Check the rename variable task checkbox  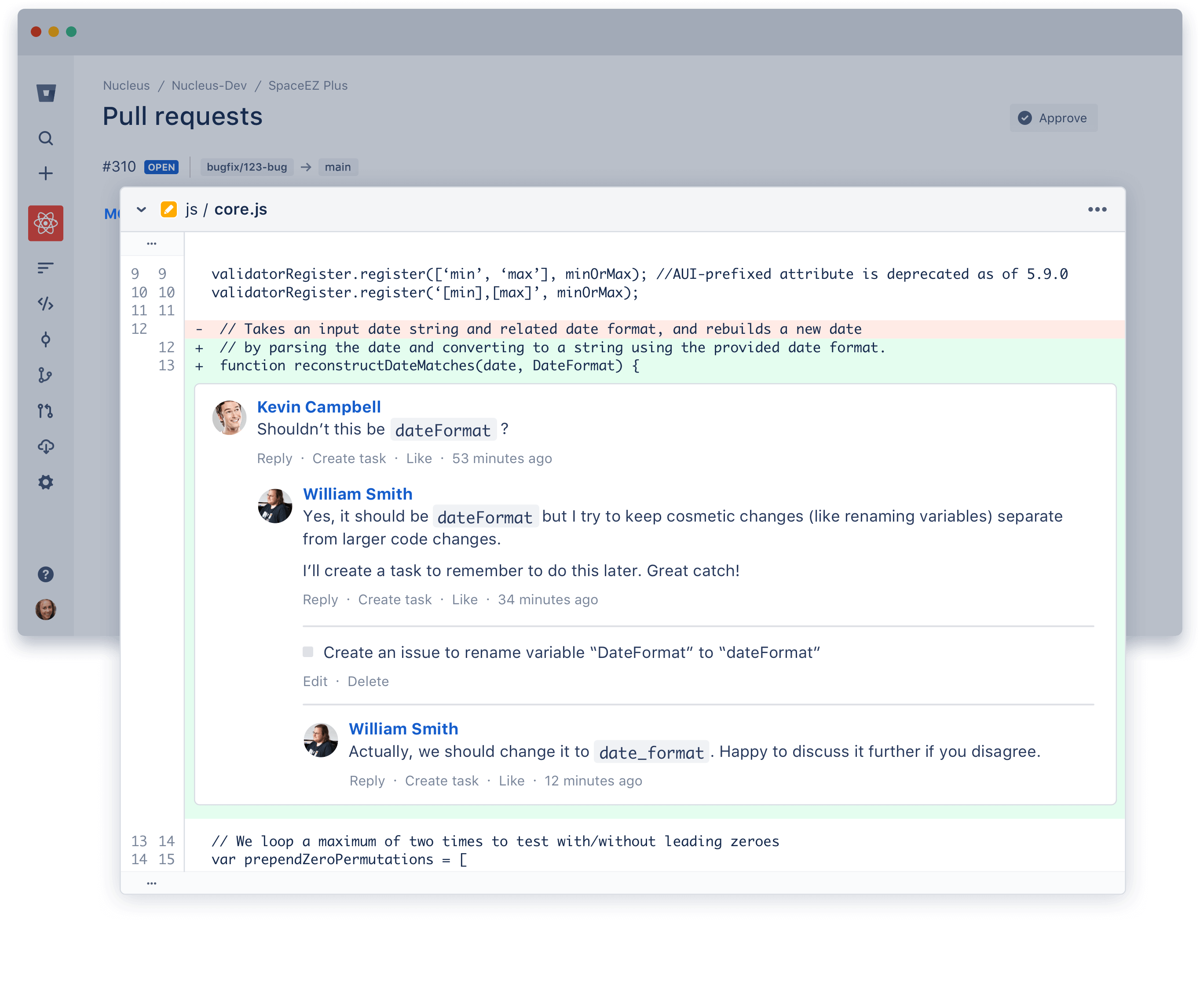coord(308,651)
